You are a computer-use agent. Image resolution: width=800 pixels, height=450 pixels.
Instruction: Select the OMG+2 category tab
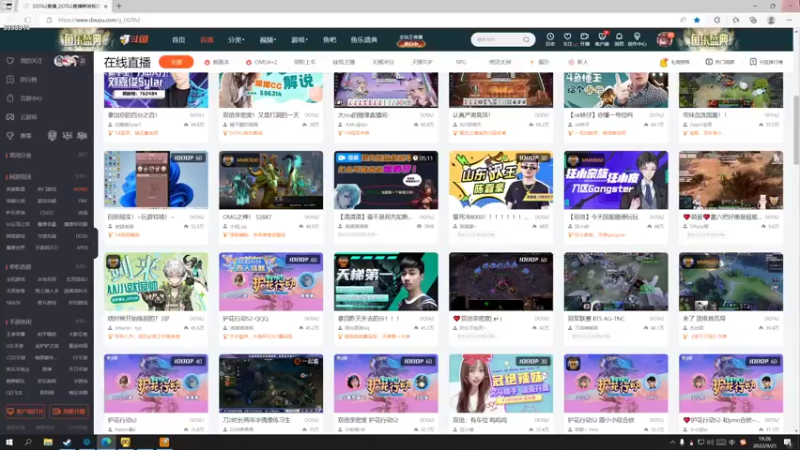262,62
